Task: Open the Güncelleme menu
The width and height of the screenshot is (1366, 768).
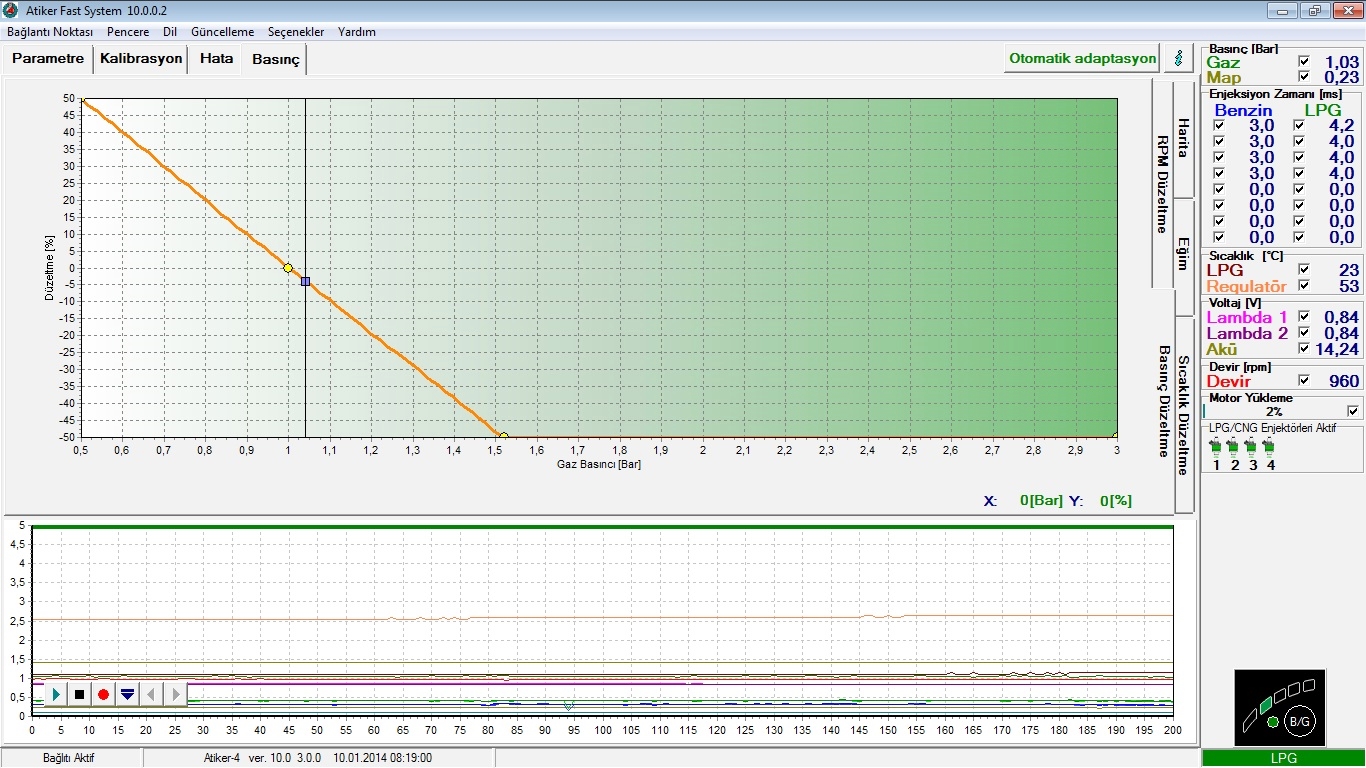Action: coord(222,32)
